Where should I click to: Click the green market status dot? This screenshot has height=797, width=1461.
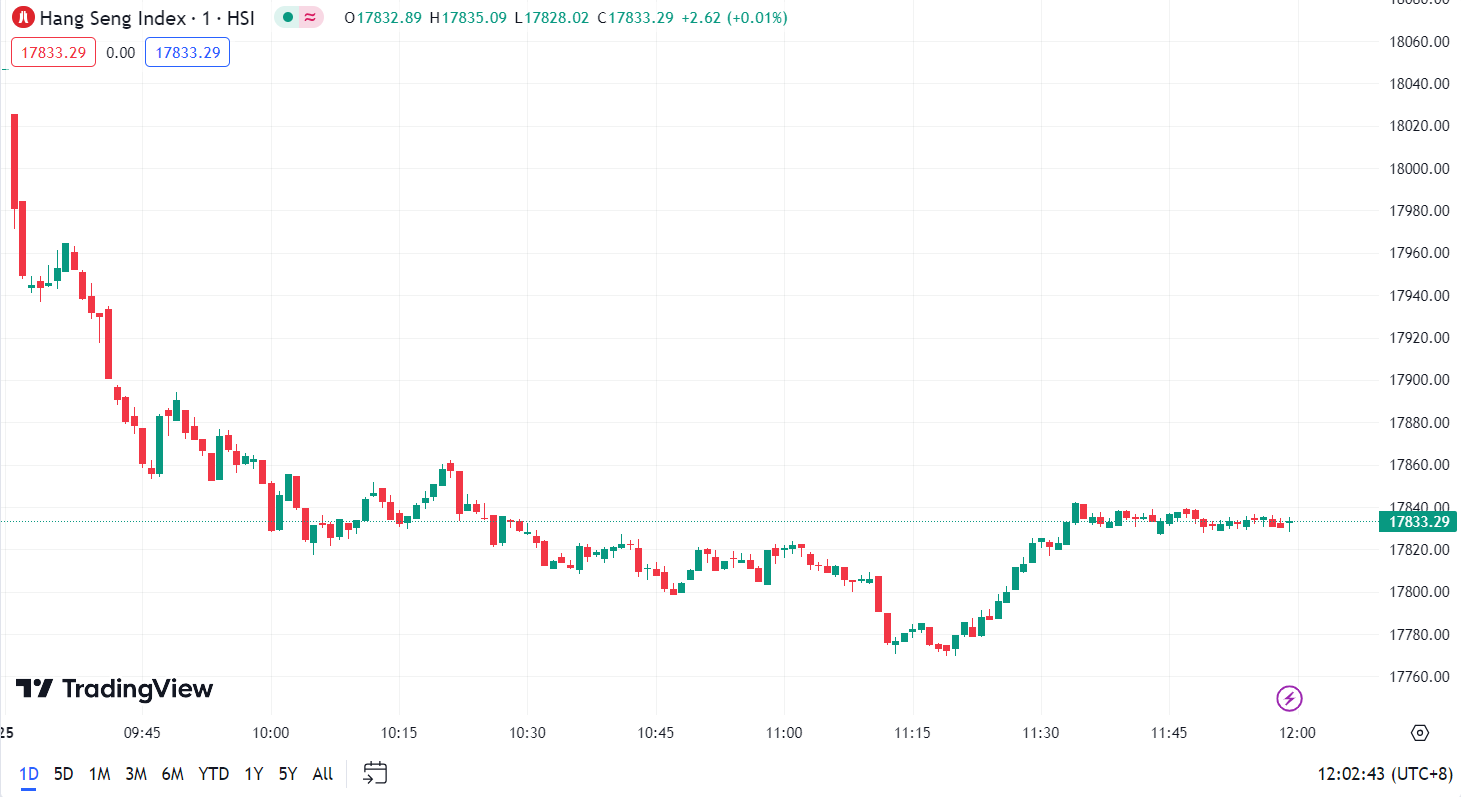coord(288,17)
